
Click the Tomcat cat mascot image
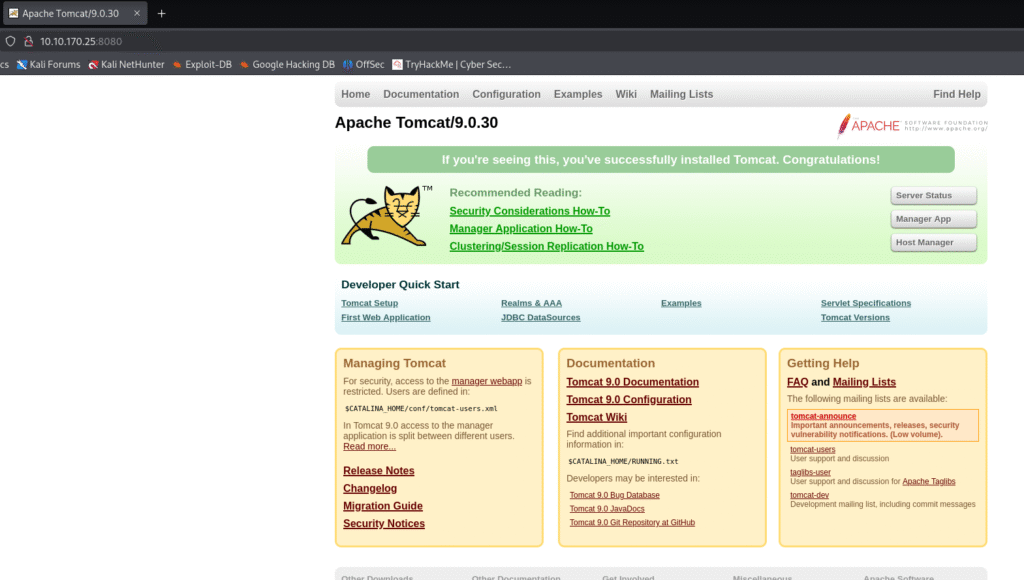pos(384,216)
